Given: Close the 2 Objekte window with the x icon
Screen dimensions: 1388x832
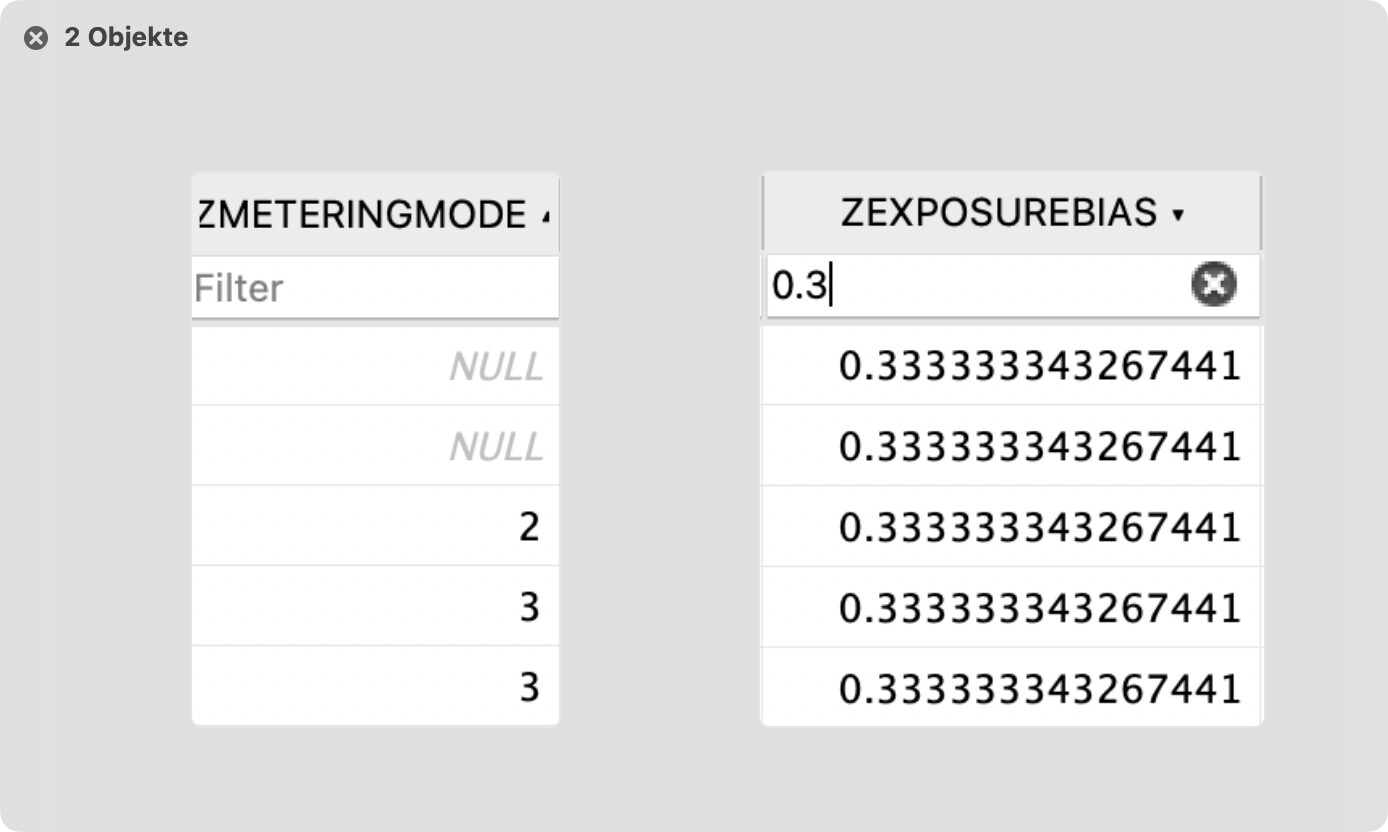Looking at the screenshot, I should tap(36, 39).
